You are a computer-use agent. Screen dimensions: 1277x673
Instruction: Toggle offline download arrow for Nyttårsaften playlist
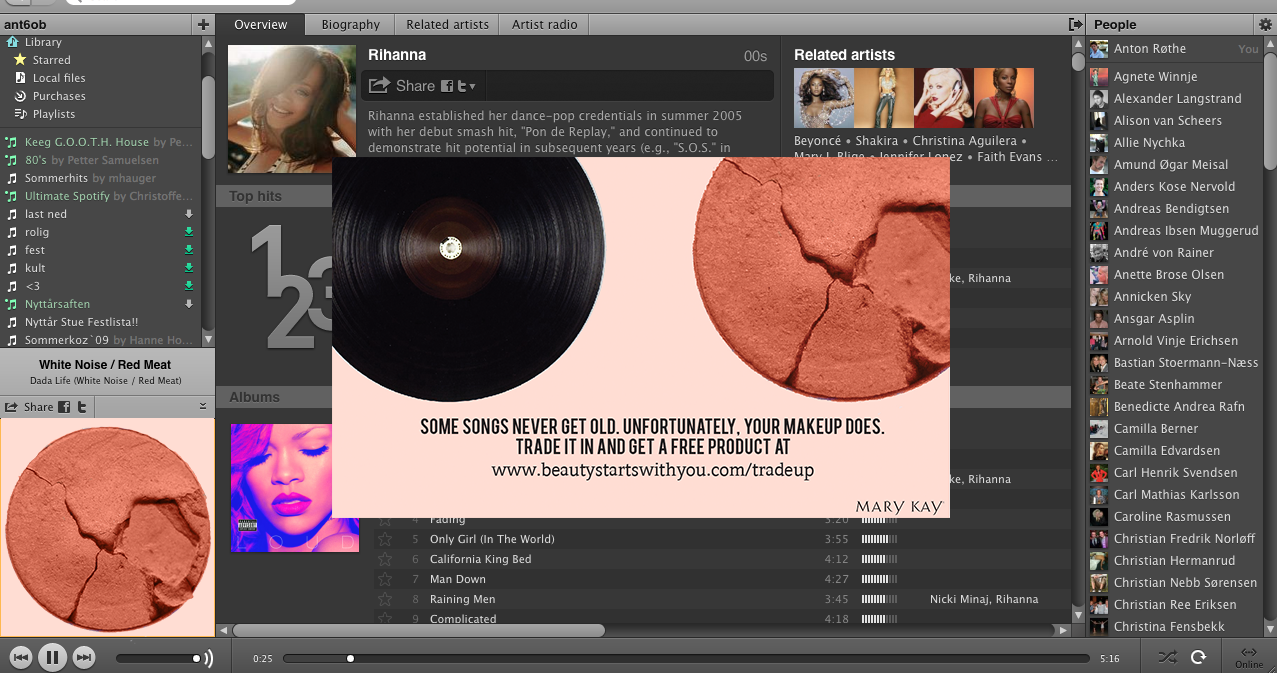(189, 304)
